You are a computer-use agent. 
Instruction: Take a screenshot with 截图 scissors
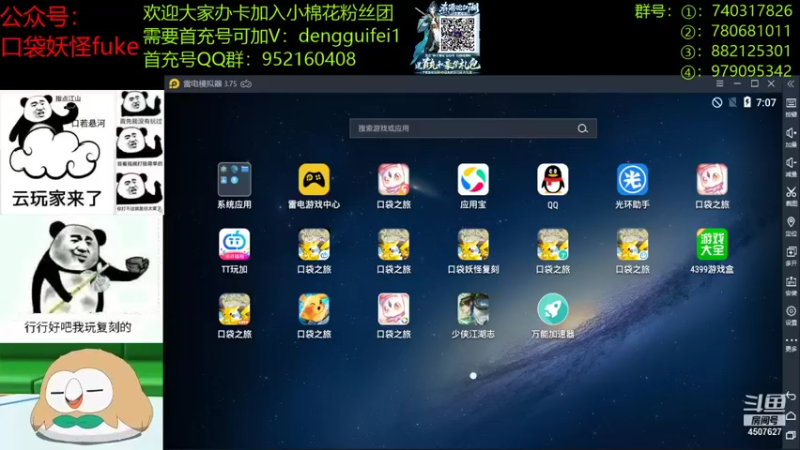coord(791,196)
